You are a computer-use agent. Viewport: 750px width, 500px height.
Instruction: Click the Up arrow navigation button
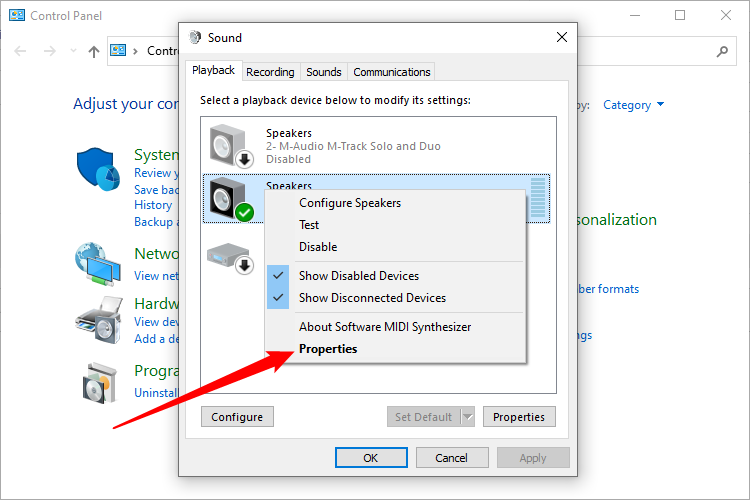pyautogui.click(x=94, y=51)
